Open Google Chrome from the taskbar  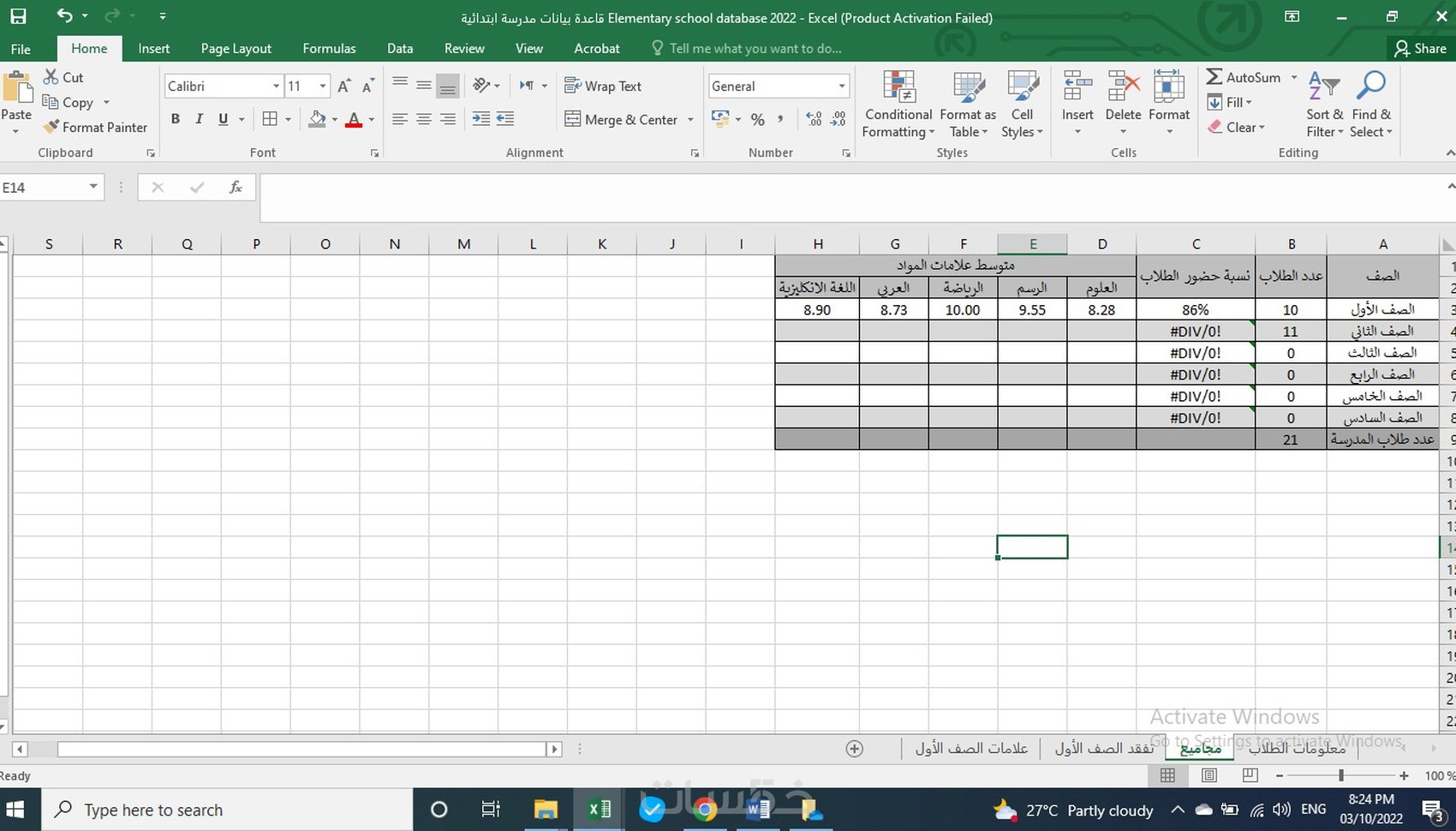click(x=705, y=810)
